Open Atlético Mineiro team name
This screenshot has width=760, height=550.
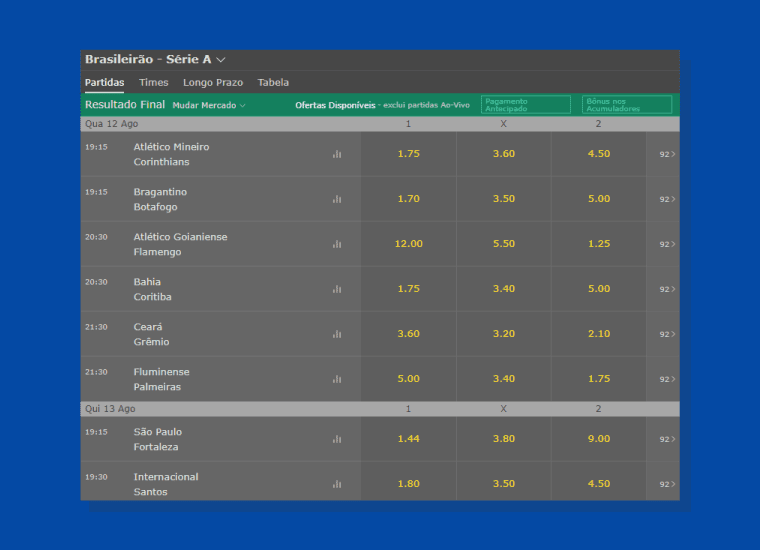(x=171, y=147)
